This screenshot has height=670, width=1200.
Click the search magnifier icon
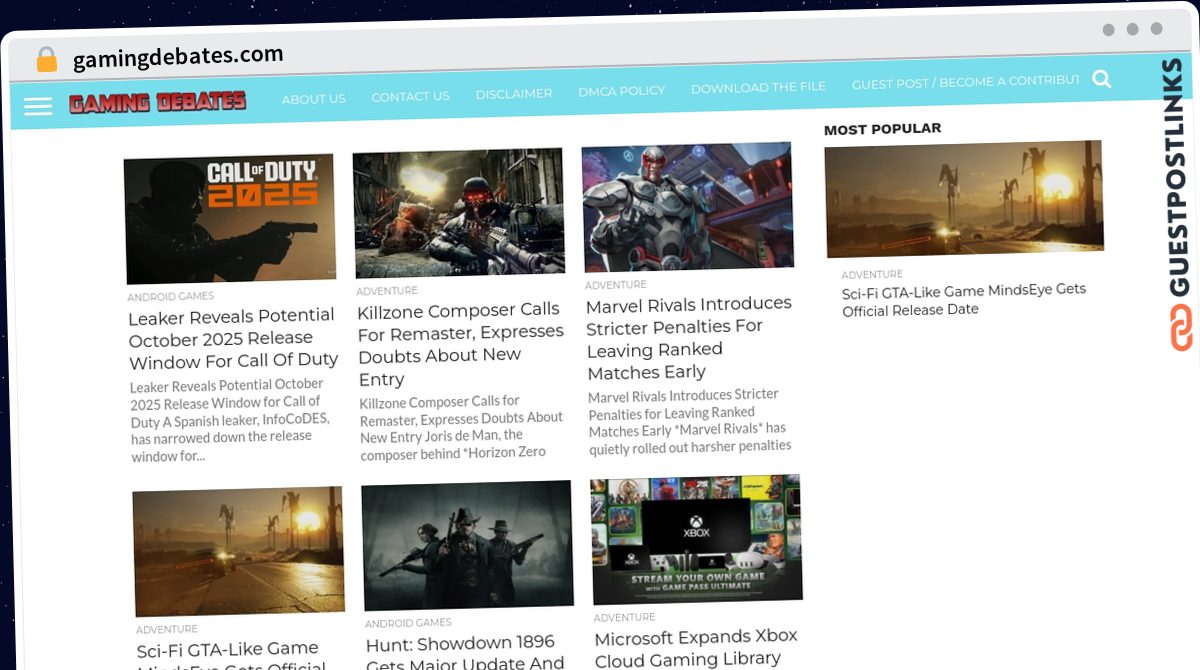[1101, 79]
